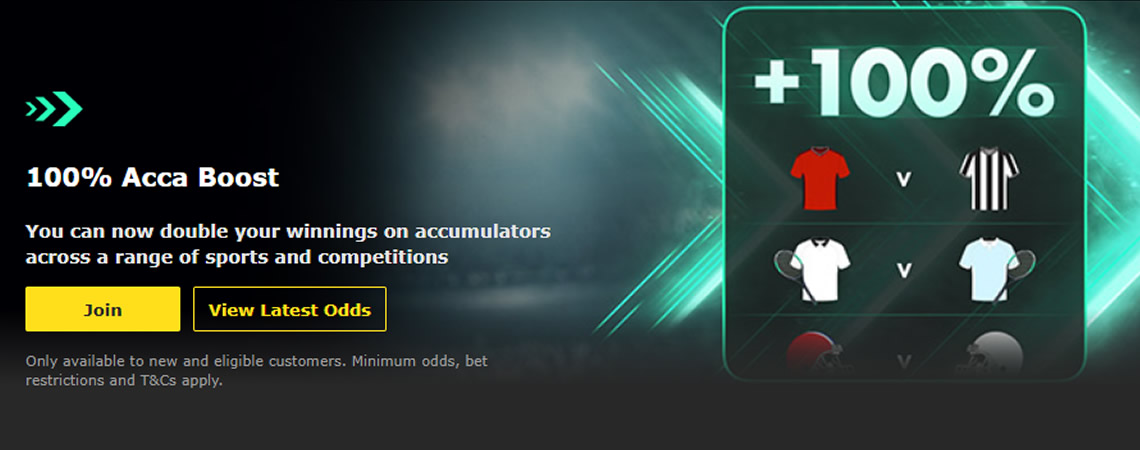Click the yellow Join button
This screenshot has width=1140, height=450.
coord(103,309)
